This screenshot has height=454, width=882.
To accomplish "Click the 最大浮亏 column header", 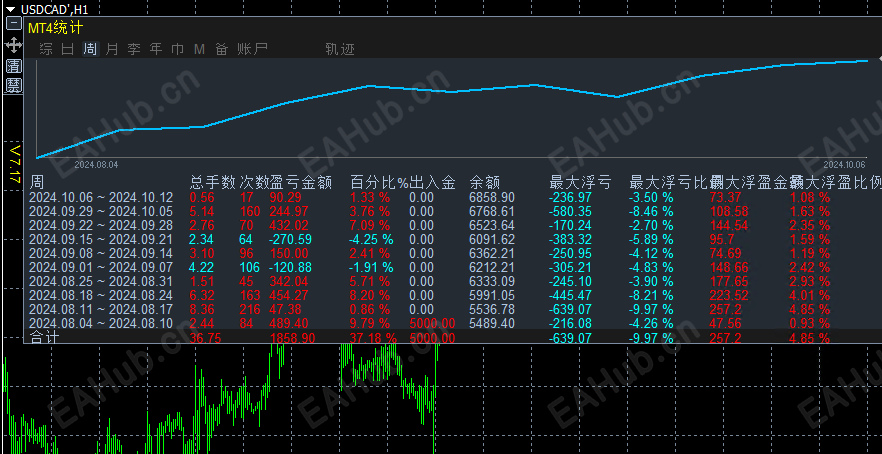I will pyautogui.click(x=579, y=182).
